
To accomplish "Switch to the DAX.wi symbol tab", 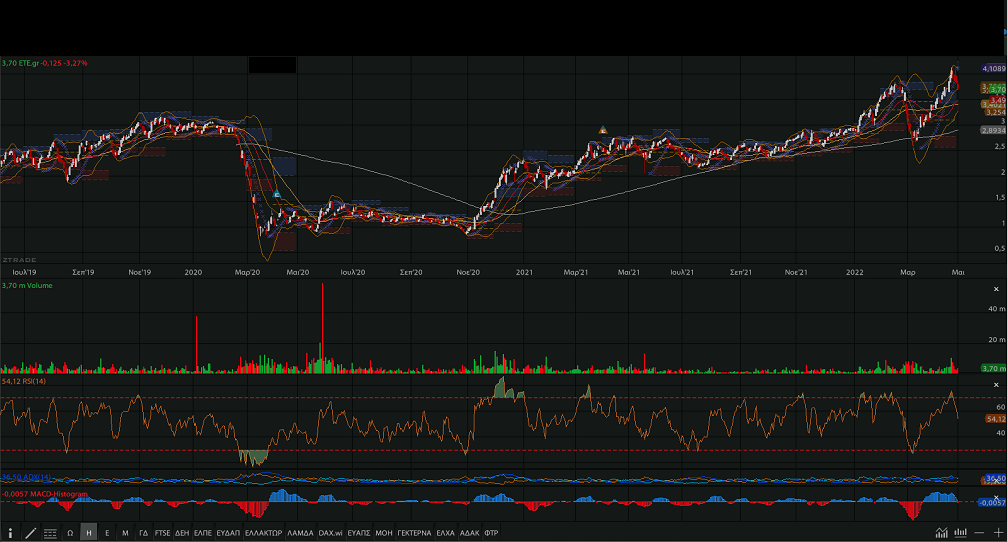I will click(x=331, y=533).
